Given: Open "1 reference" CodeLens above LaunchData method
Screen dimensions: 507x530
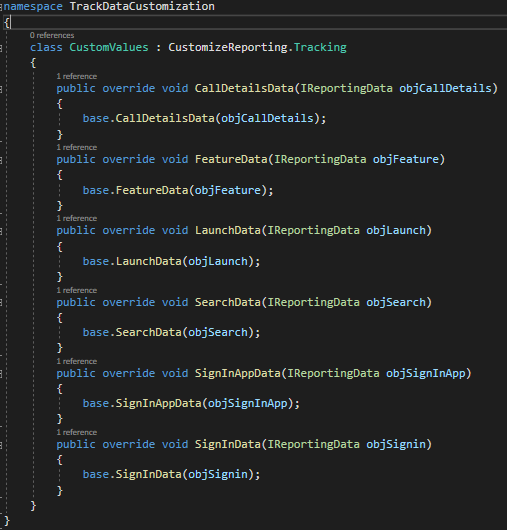Looking at the screenshot, I should tap(77, 218).
